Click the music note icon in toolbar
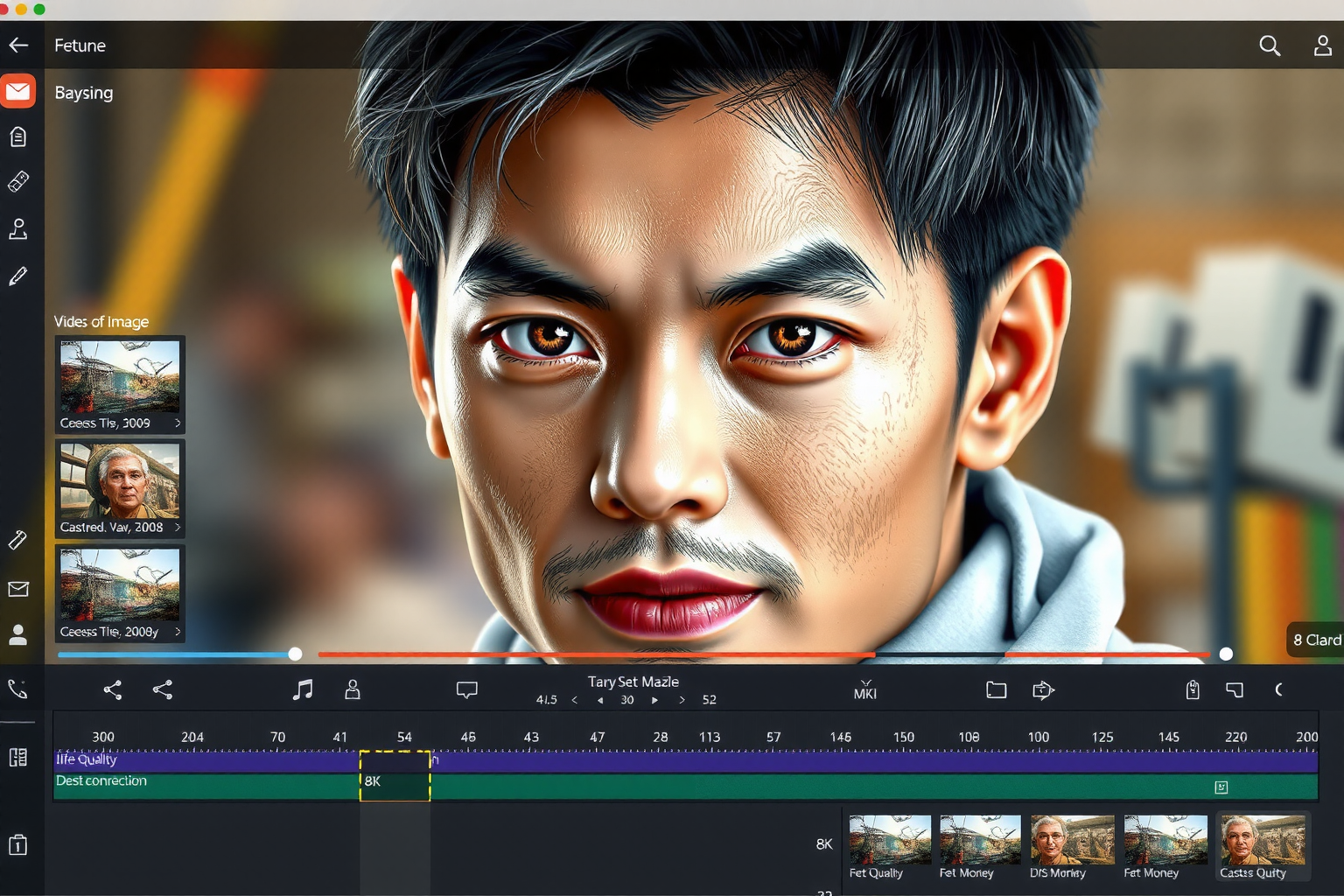This screenshot has height=896, width=1344. [x=303, y=689]
